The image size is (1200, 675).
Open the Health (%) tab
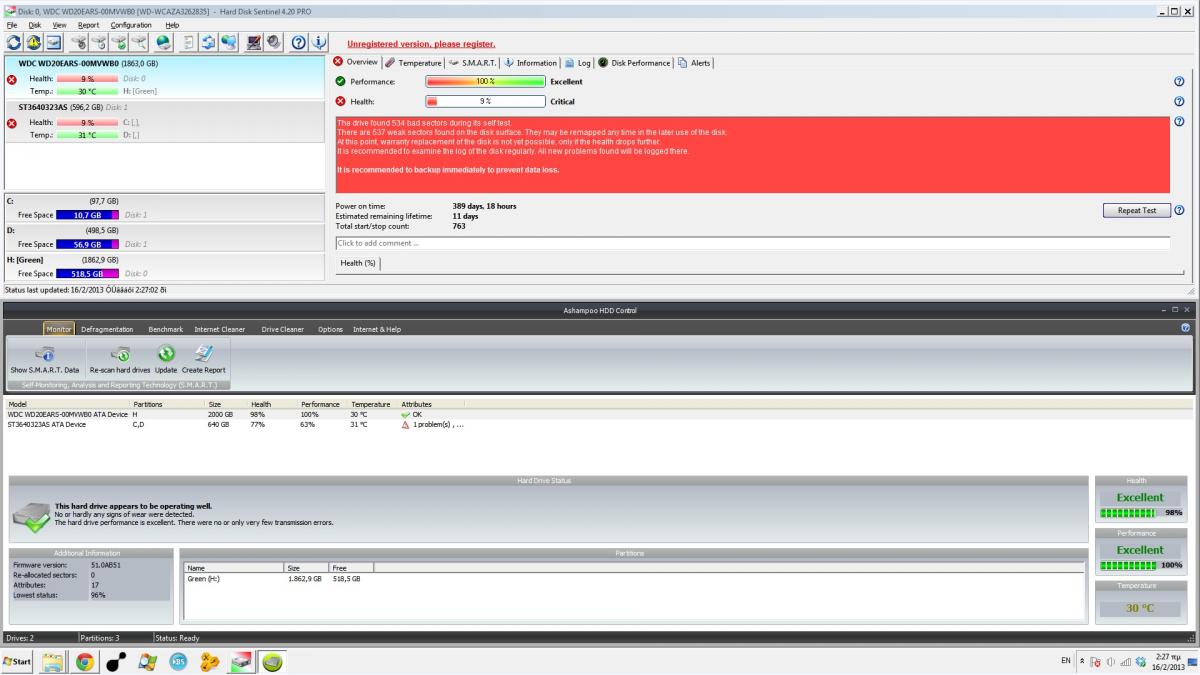click(x=358, y=263)
